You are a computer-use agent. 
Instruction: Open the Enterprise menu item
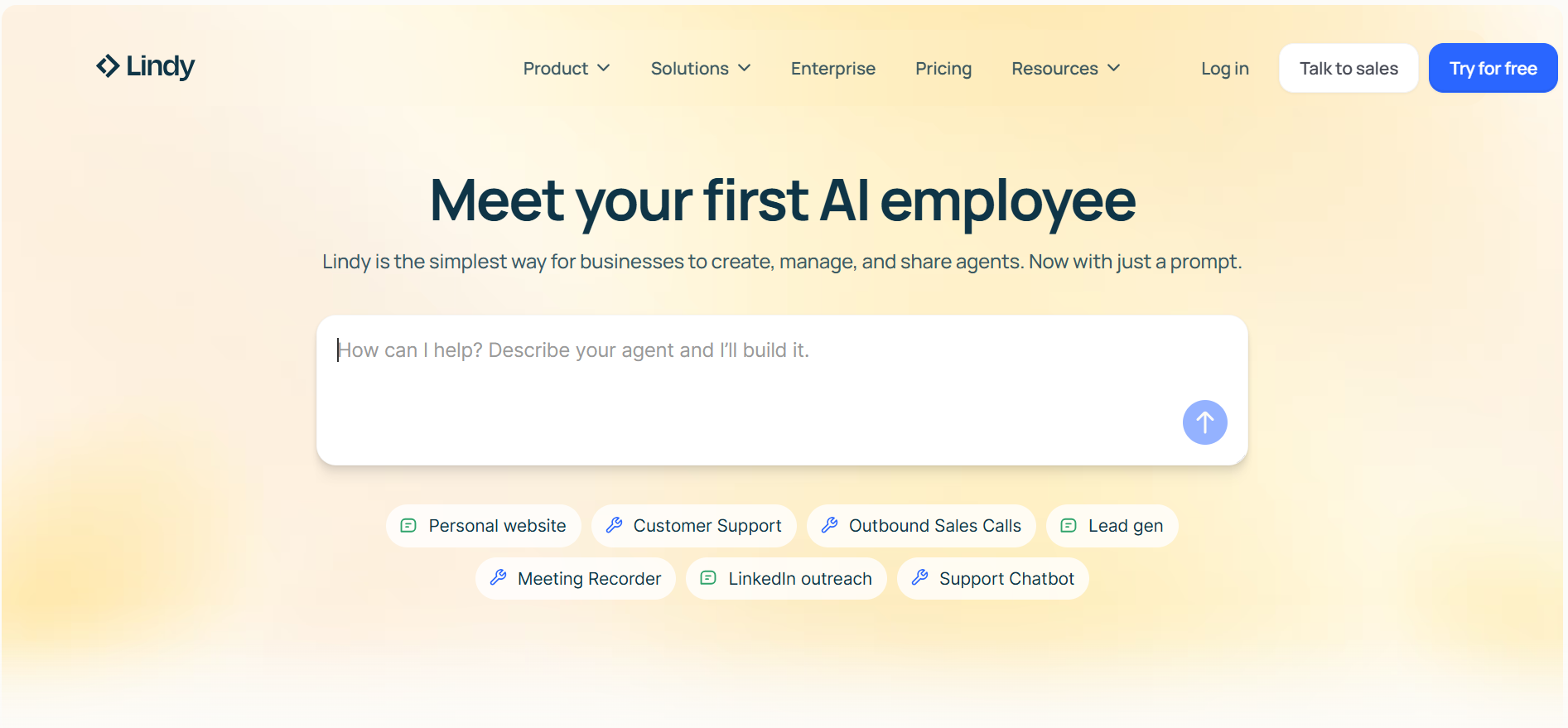coord(832,69)
